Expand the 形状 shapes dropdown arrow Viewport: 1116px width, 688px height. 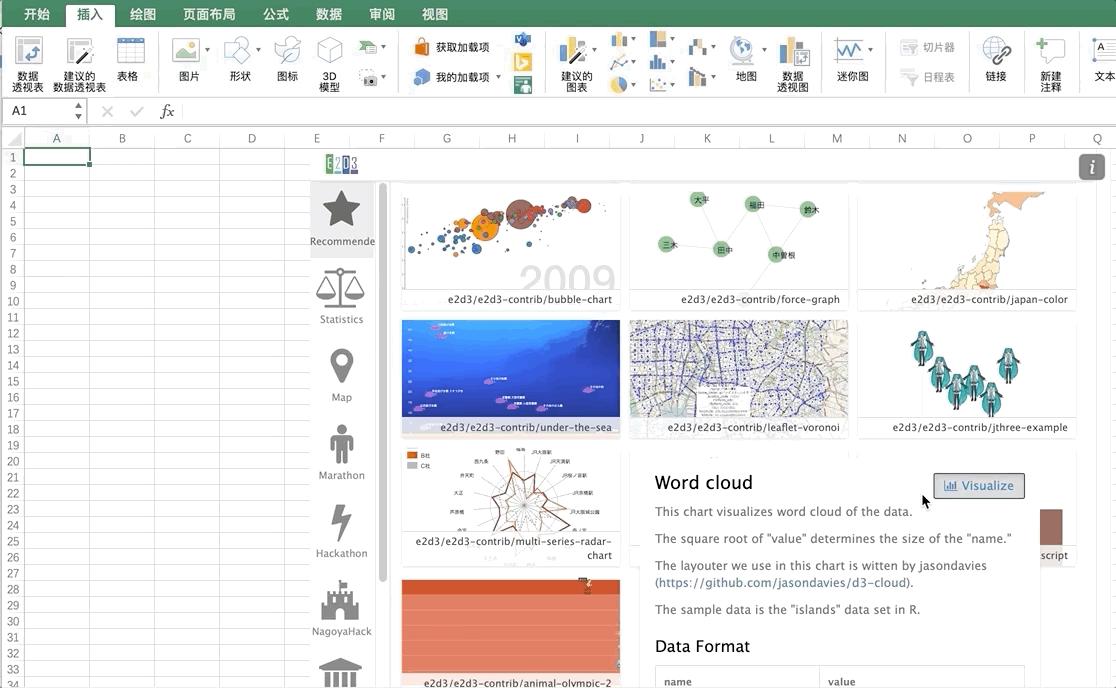(258, 50)
